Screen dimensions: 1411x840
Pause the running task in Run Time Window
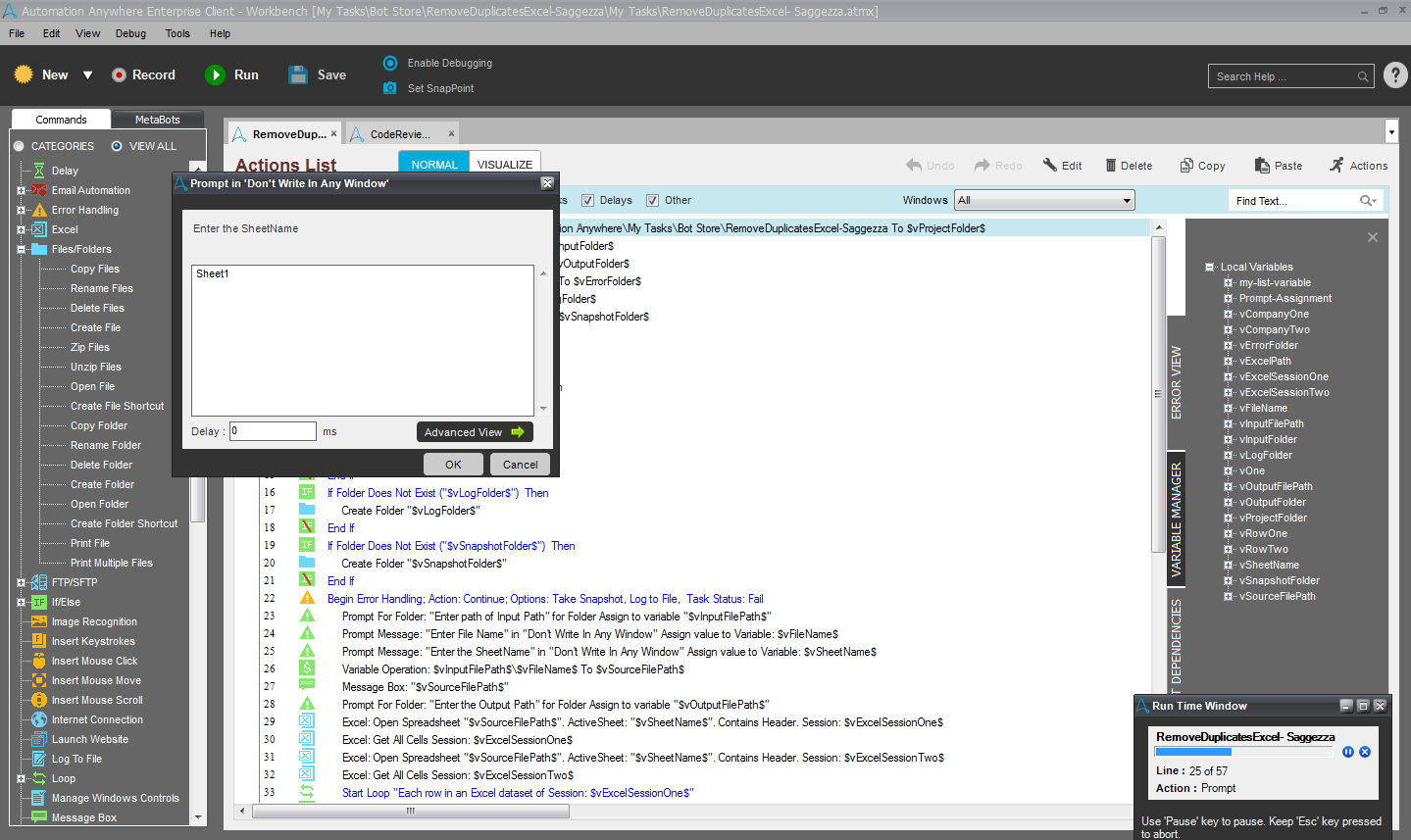pos(1348,752)
